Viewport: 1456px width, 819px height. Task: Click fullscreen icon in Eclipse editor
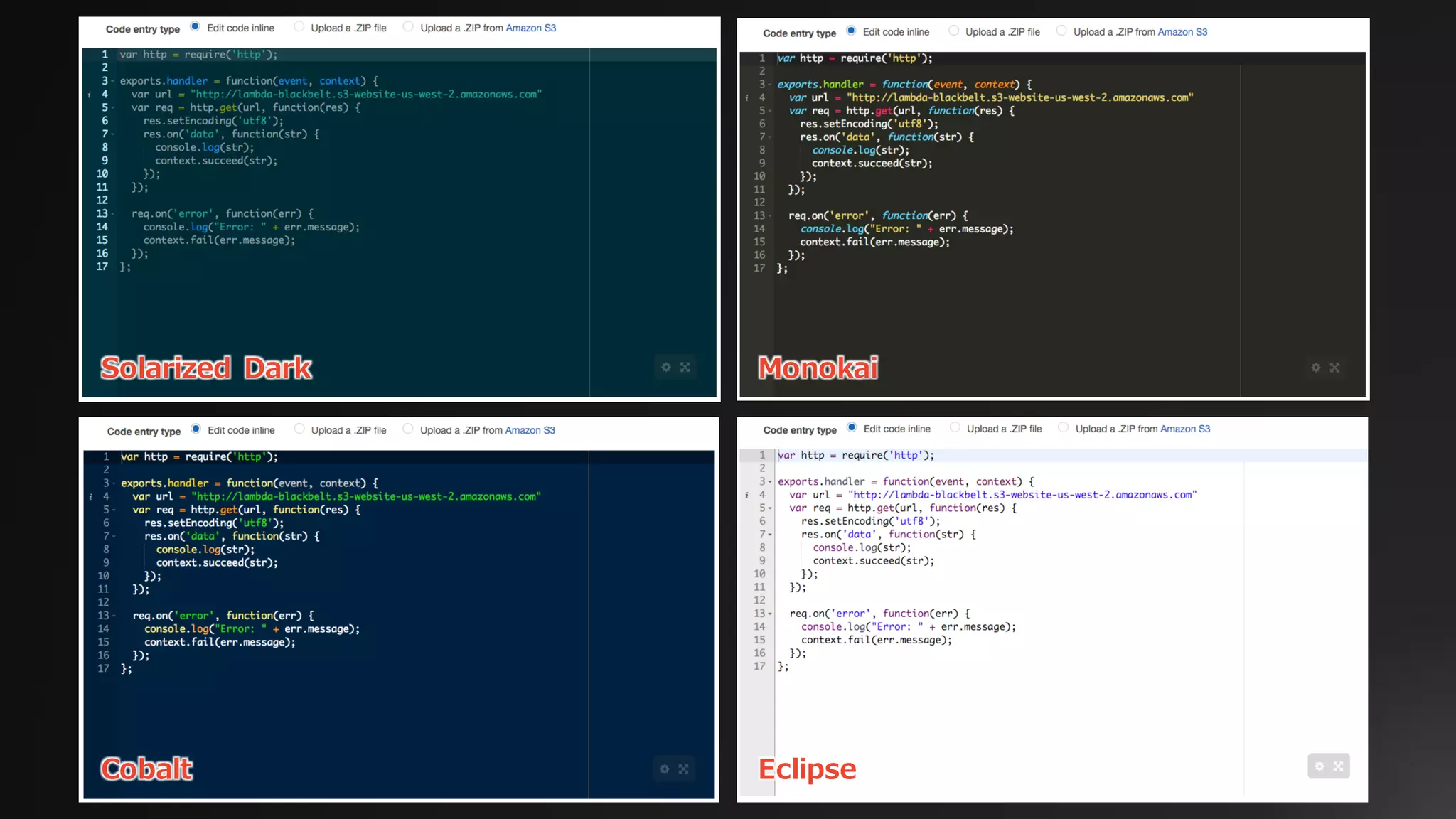click(1339, 766)
